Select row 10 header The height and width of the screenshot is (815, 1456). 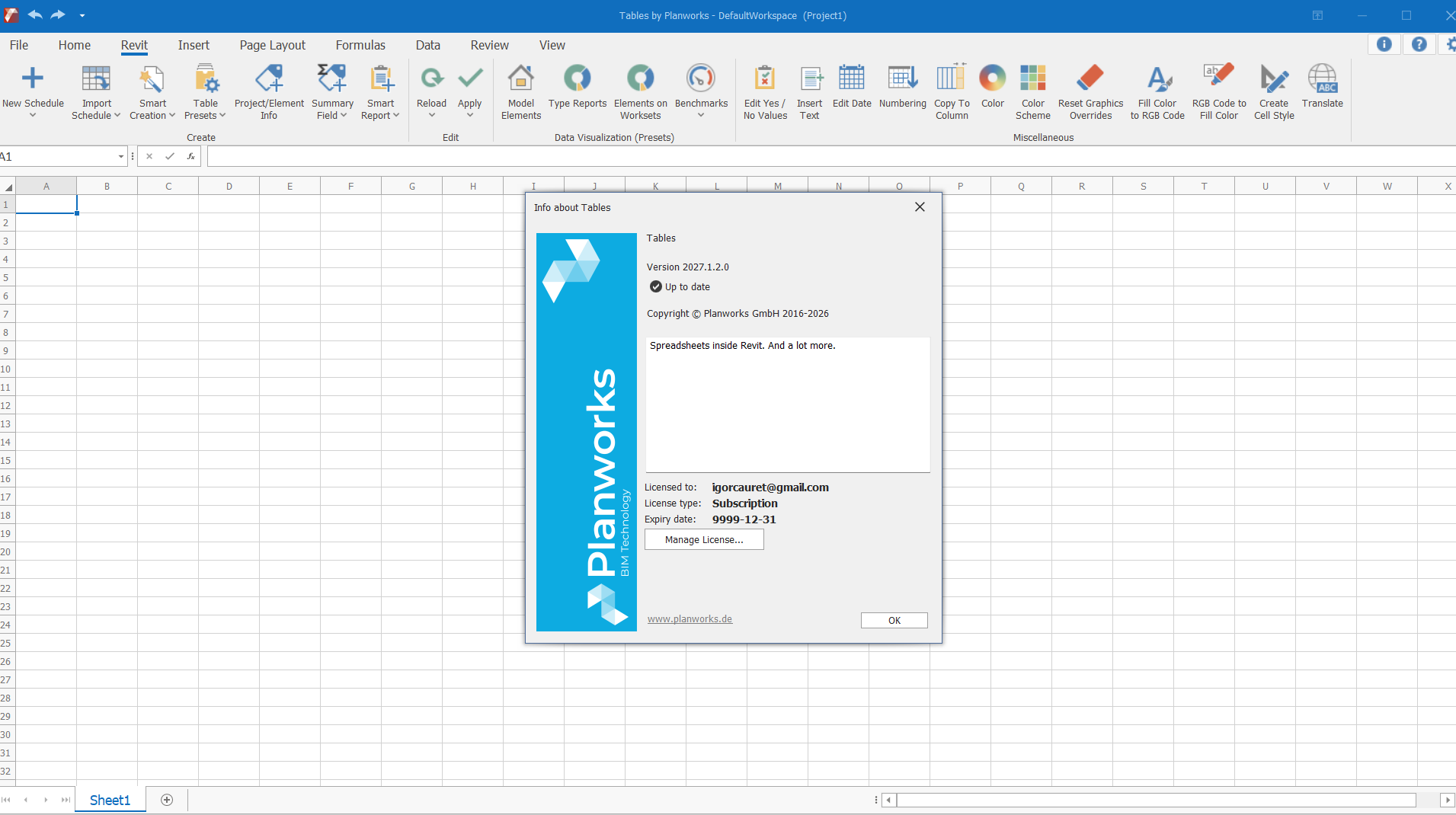click(x=7, y=369)
